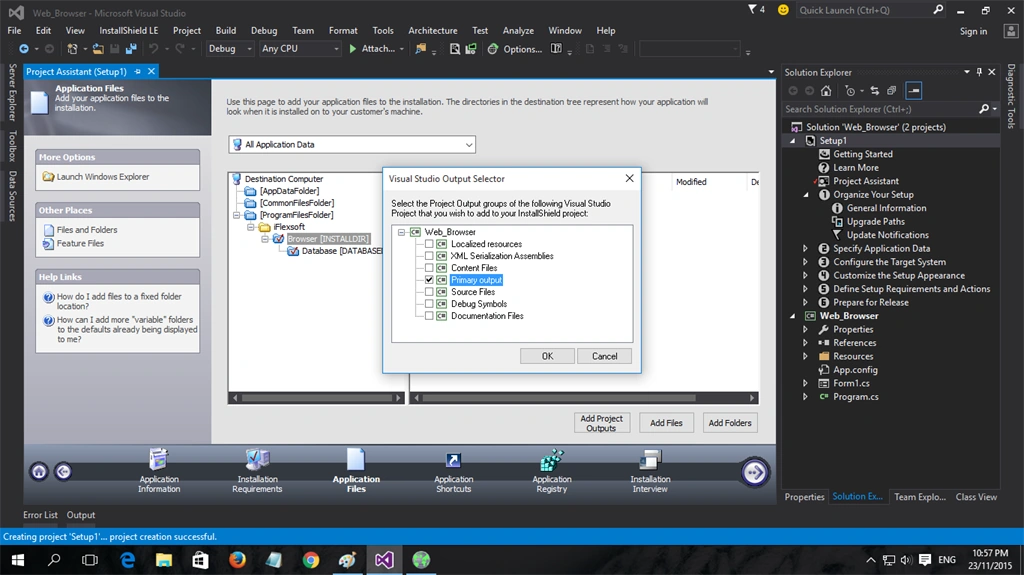Viewport: 1024px width, 575px height.
Task: Check the Source Files checkbox
Action: (x=429, y=291)
